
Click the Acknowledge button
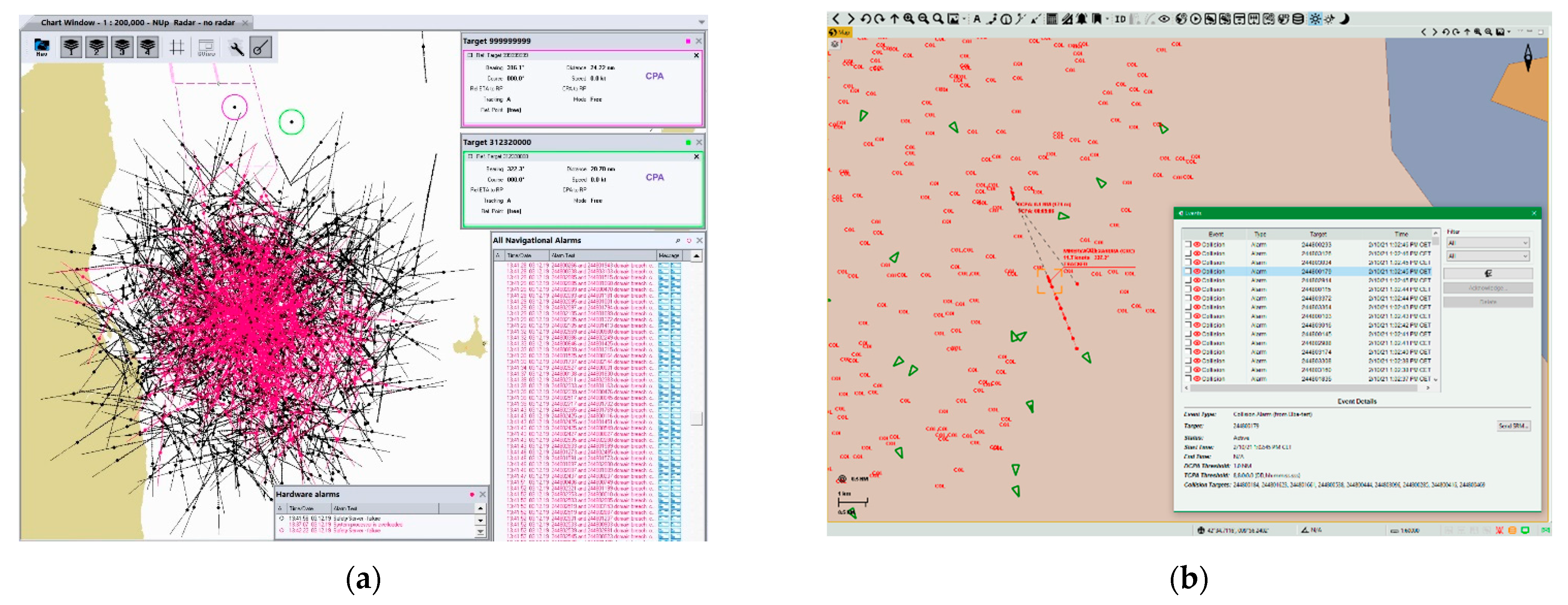tap(1488, 288)
